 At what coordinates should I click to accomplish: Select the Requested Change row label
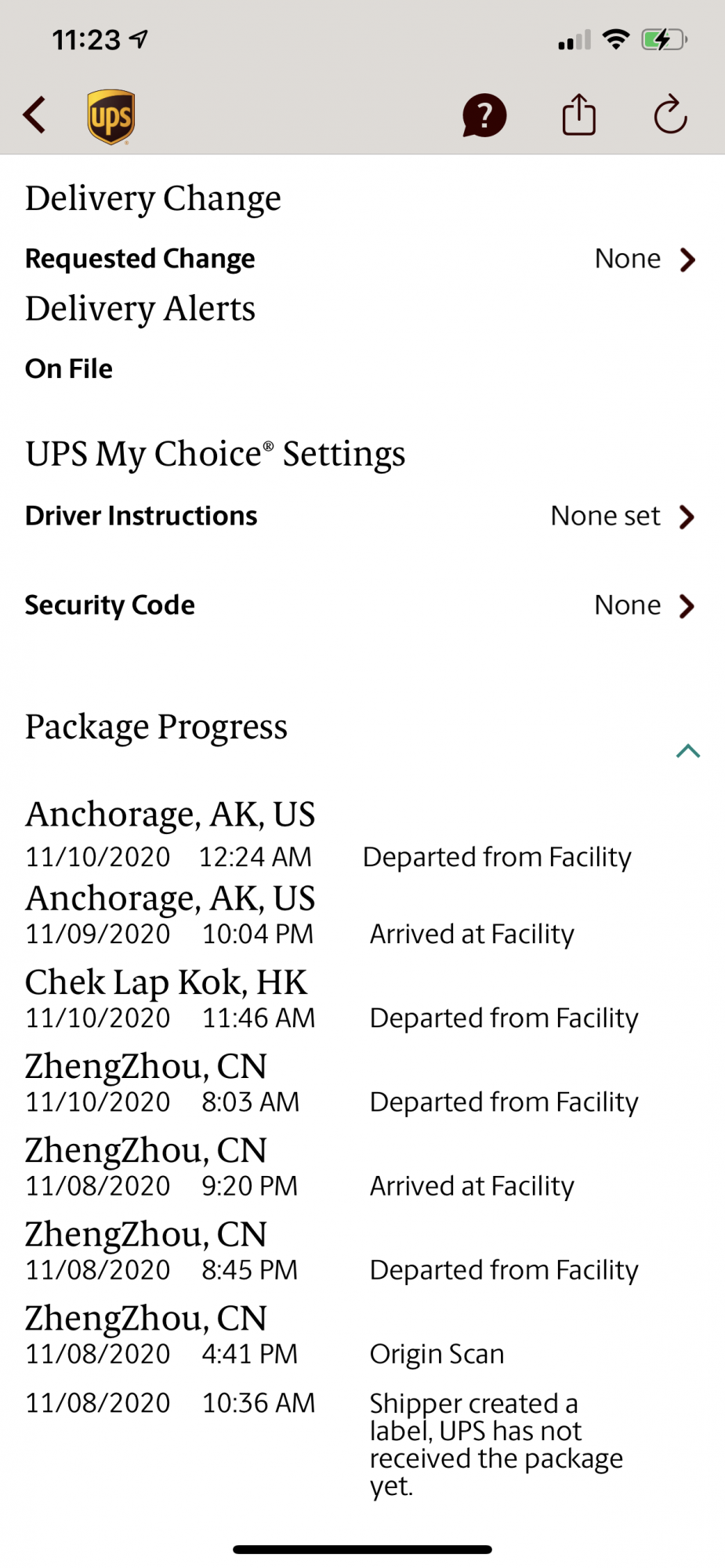point(140,259)
